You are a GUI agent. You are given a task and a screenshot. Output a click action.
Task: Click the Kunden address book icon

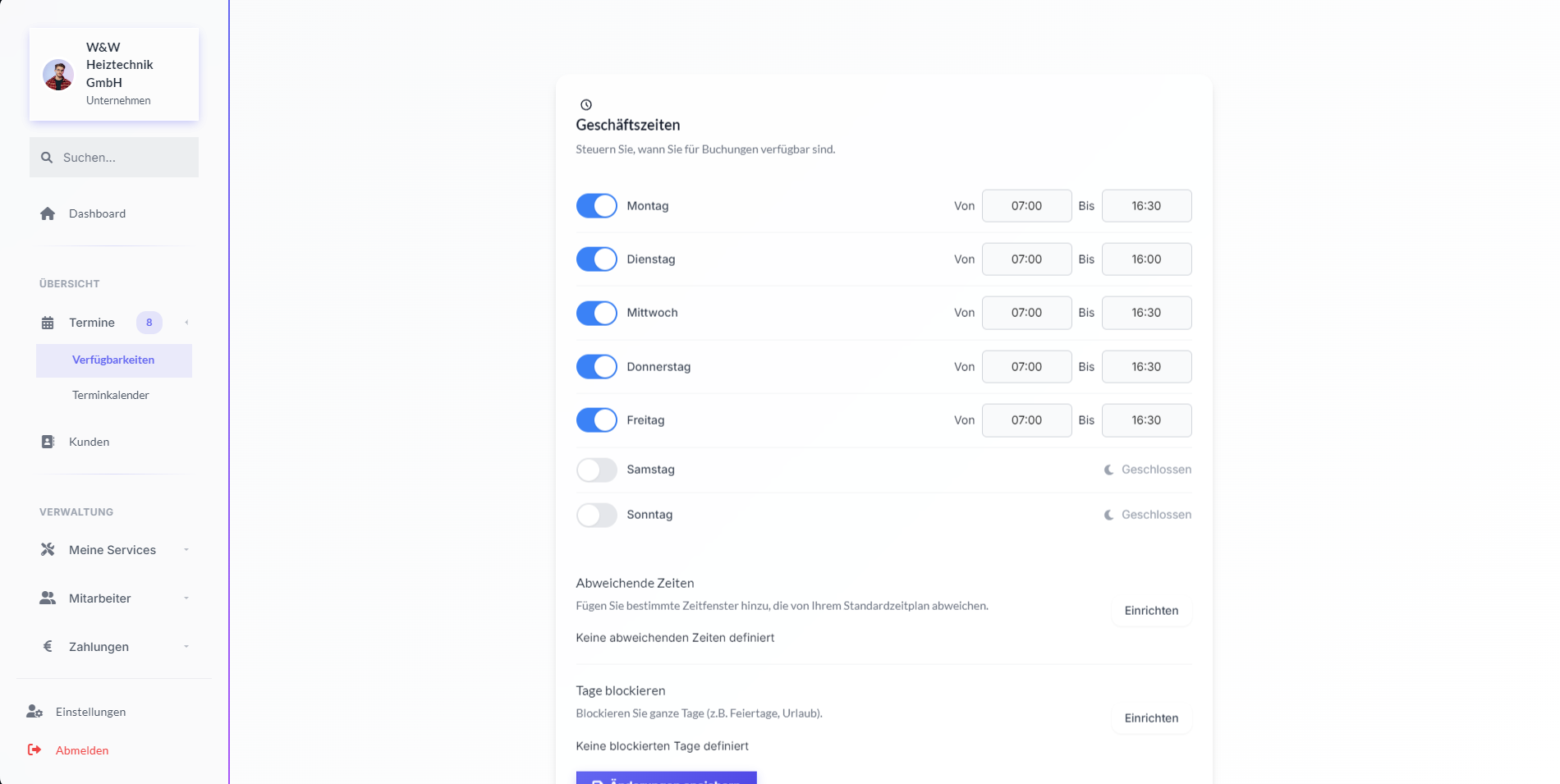(48, 442)
